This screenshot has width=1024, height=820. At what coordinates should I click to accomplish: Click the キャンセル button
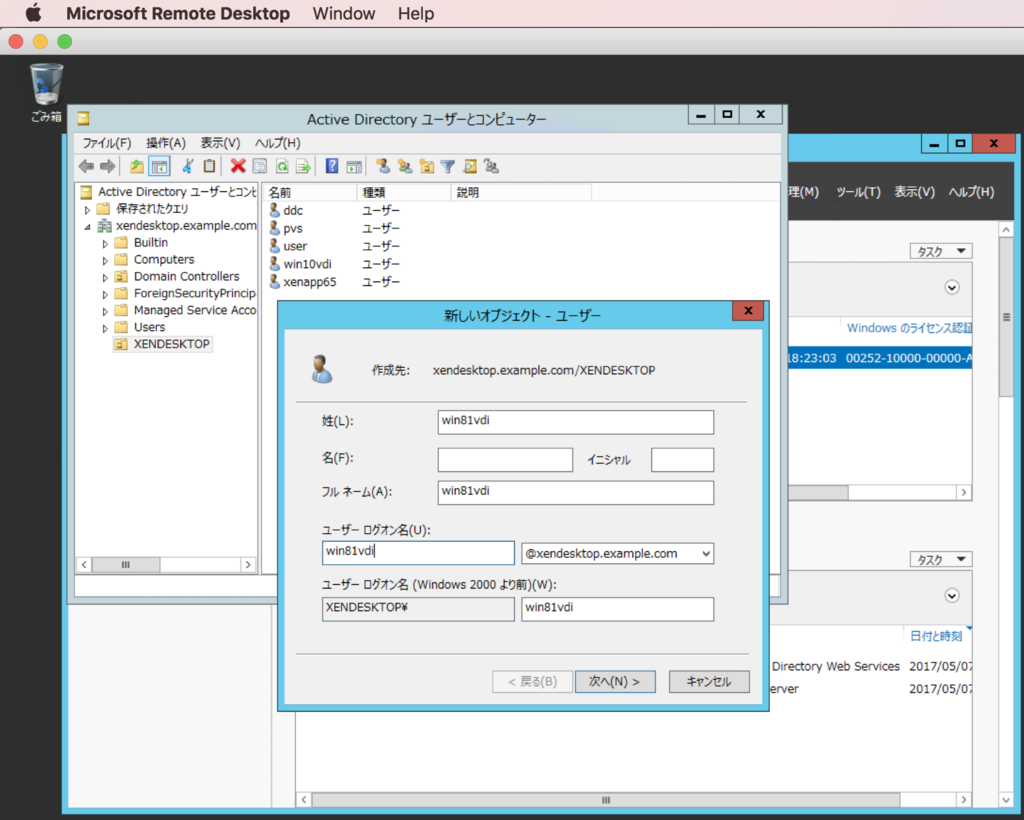point(709,682)
